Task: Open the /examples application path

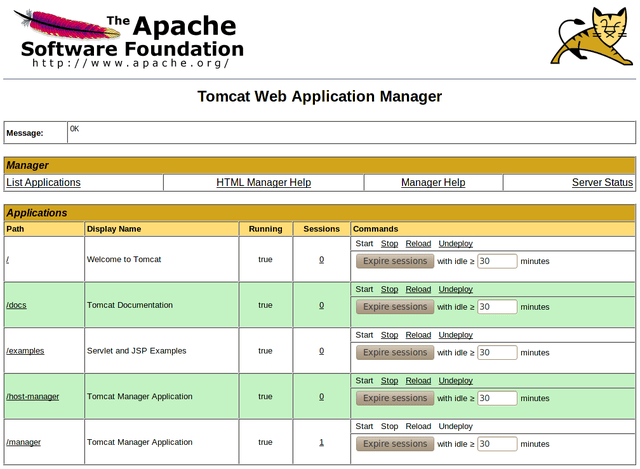Action: (25, 351)
